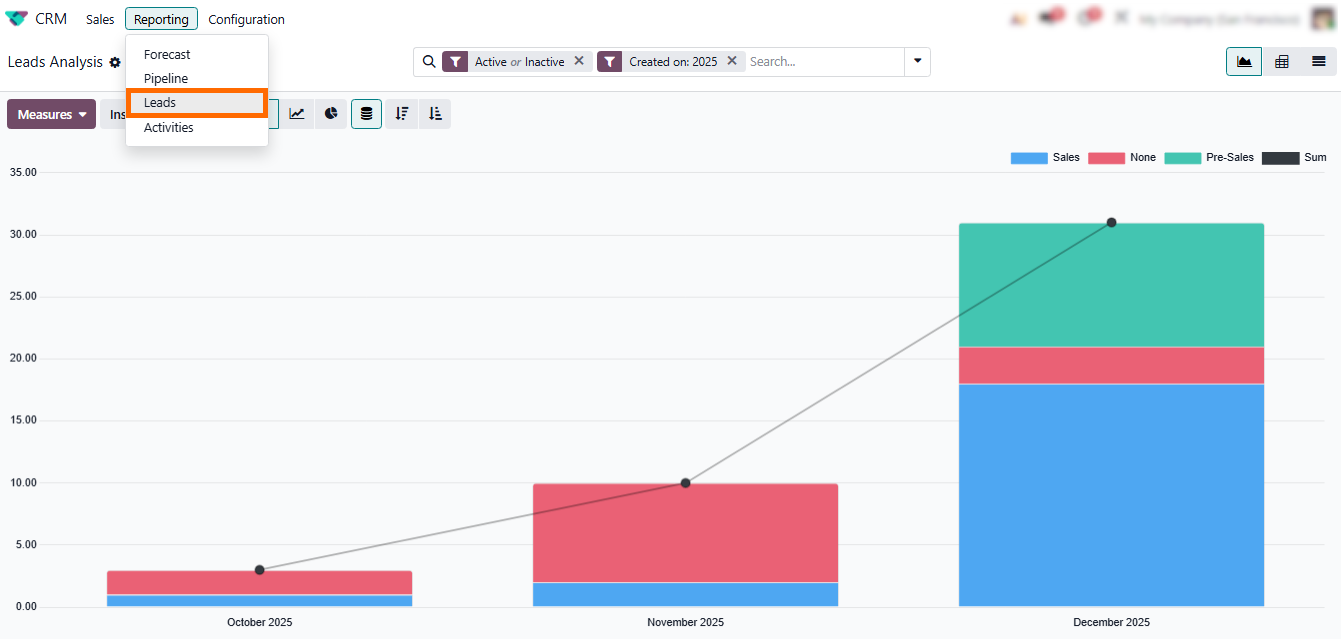The image size is (1341, 639).
Task: Open the pivot table view
Action: coord(1281,62)
